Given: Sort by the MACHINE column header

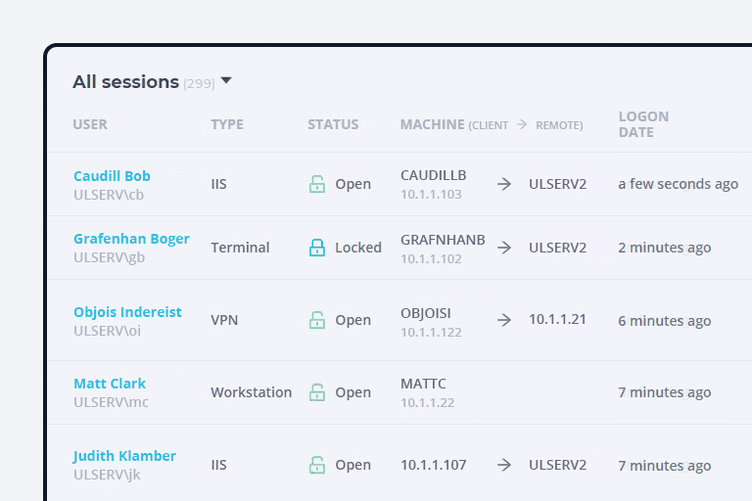Looking at the screenshot, I should (433, 125).
